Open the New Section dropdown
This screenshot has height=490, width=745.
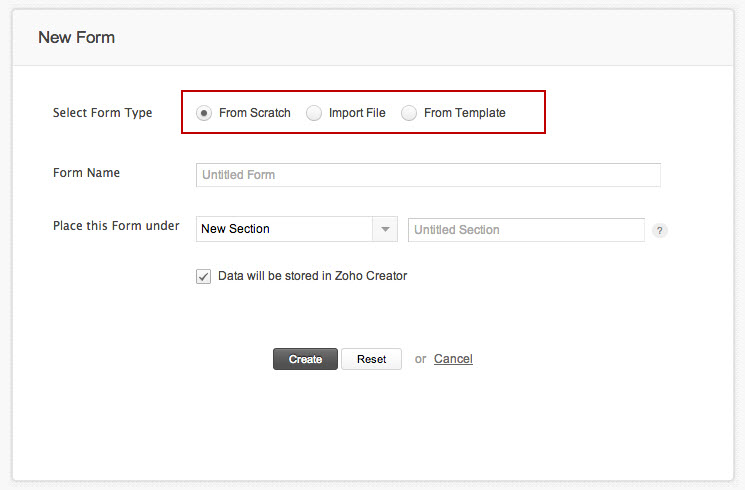coord(285,229)
